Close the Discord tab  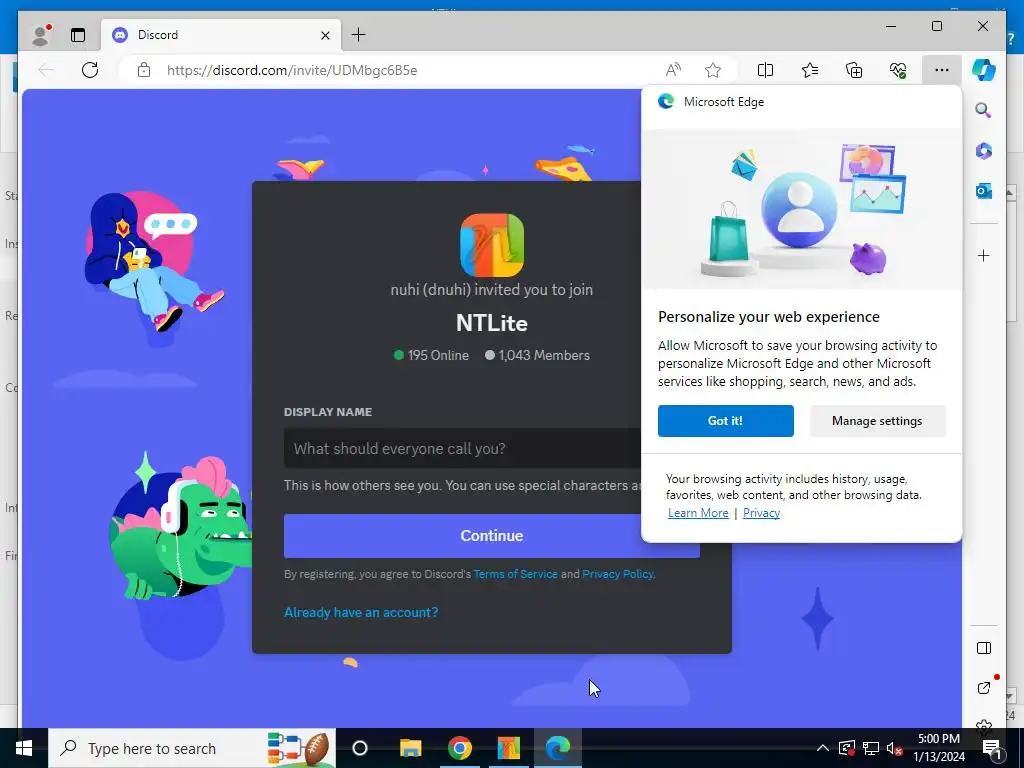(x=325, y=35)
